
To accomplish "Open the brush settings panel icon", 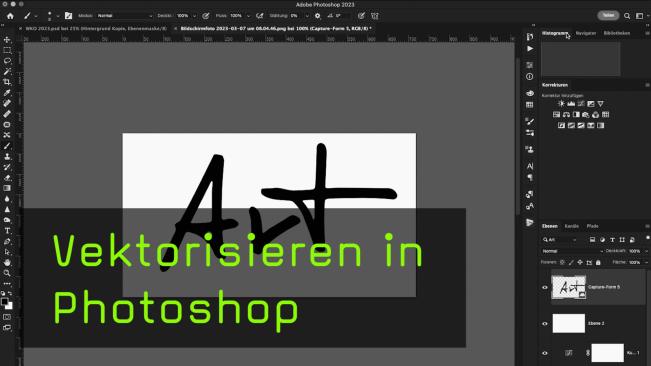I will (x=69, y=16).
